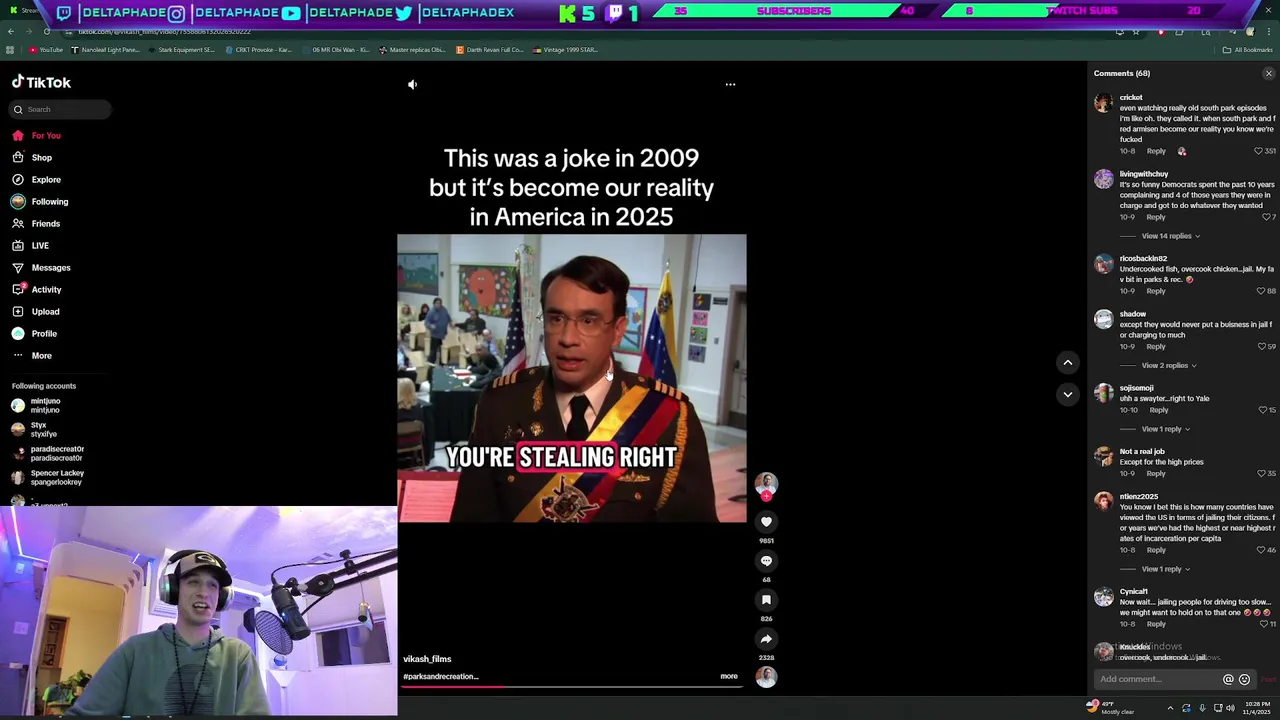This screenshot has height=720, width=1280.
Task: Open vikash_films creator profile link
Action: 427,659
